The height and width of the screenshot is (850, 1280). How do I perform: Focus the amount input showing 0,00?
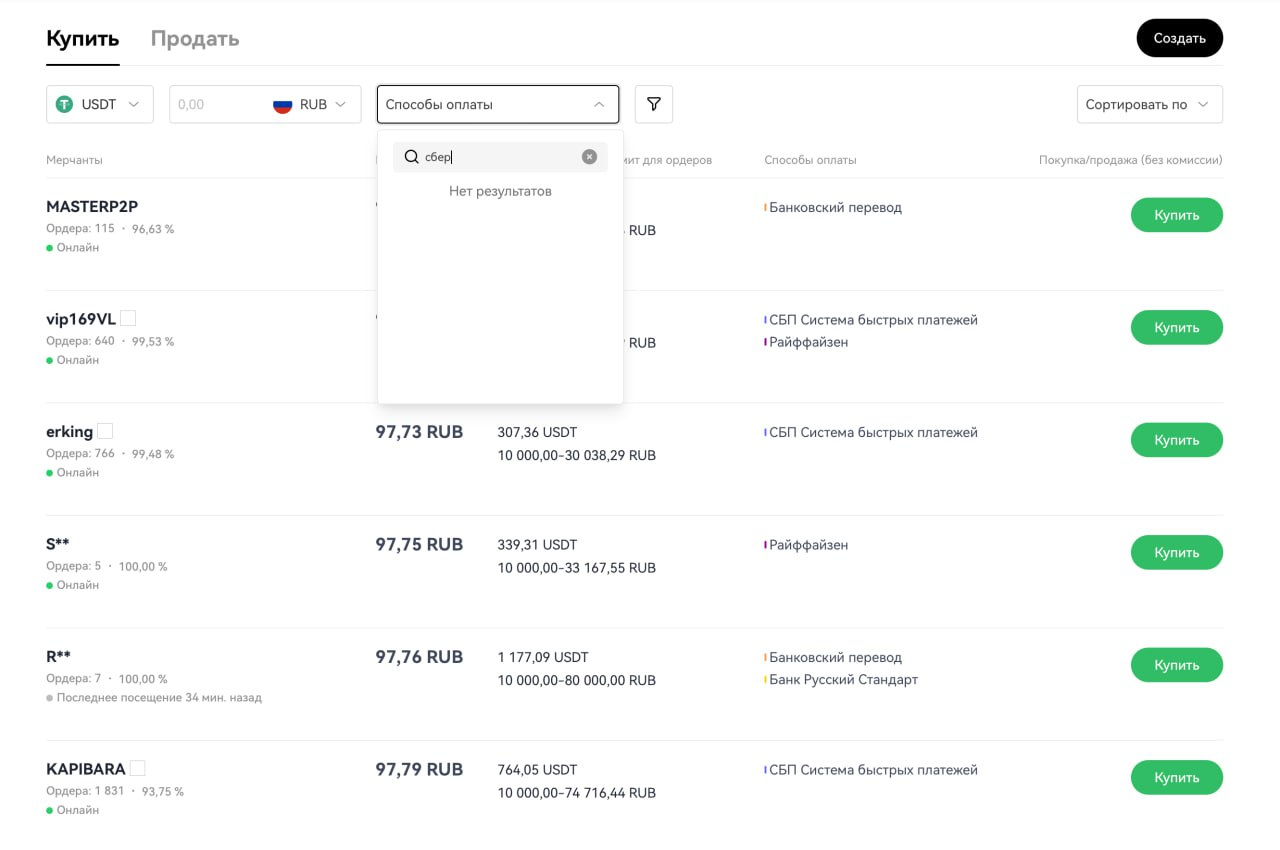215,104
